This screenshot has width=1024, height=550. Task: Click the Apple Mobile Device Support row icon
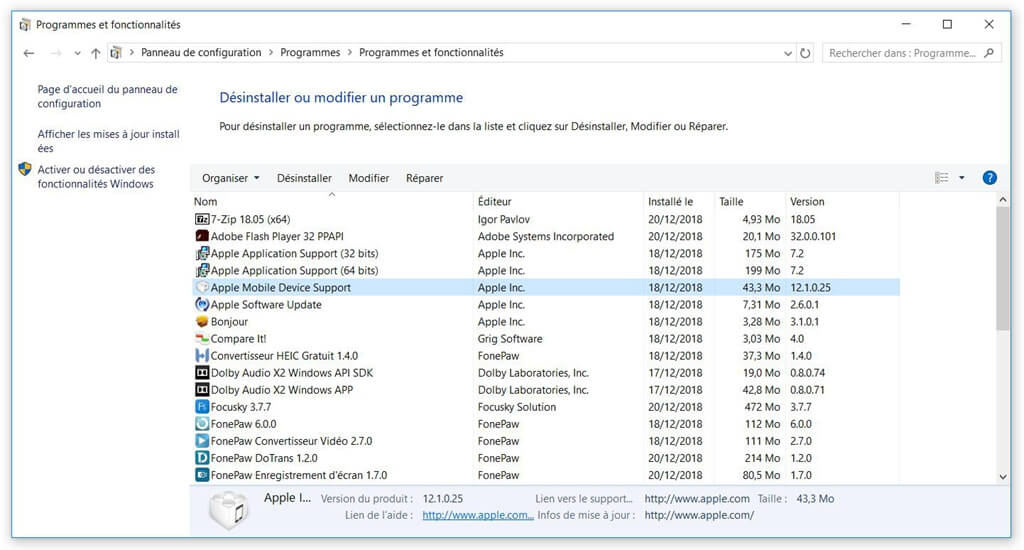202,287
